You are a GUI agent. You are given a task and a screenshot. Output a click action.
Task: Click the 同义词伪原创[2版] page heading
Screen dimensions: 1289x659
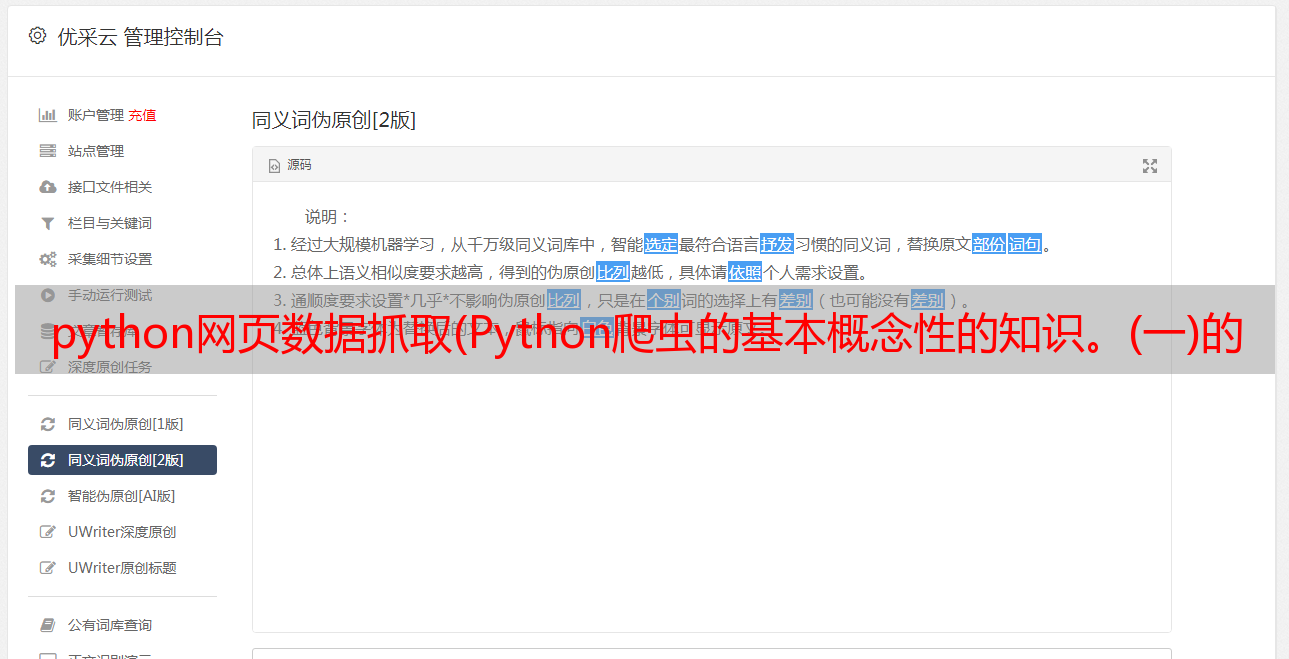coord(334,120)
